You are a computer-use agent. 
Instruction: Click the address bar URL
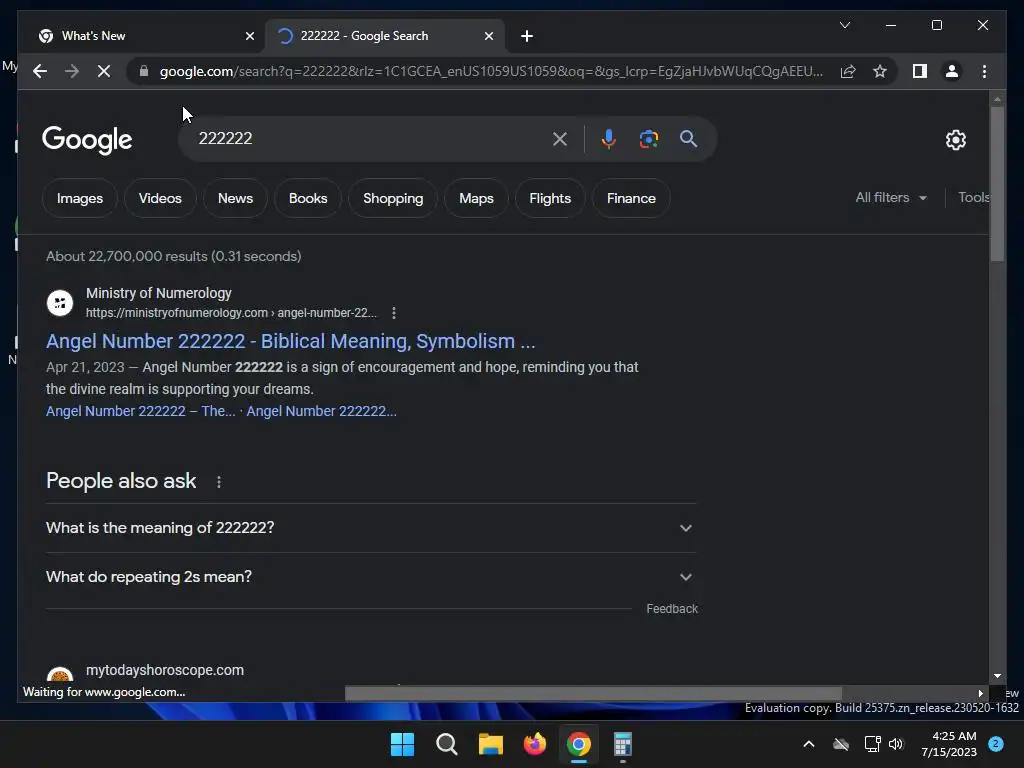click(491, 71)
